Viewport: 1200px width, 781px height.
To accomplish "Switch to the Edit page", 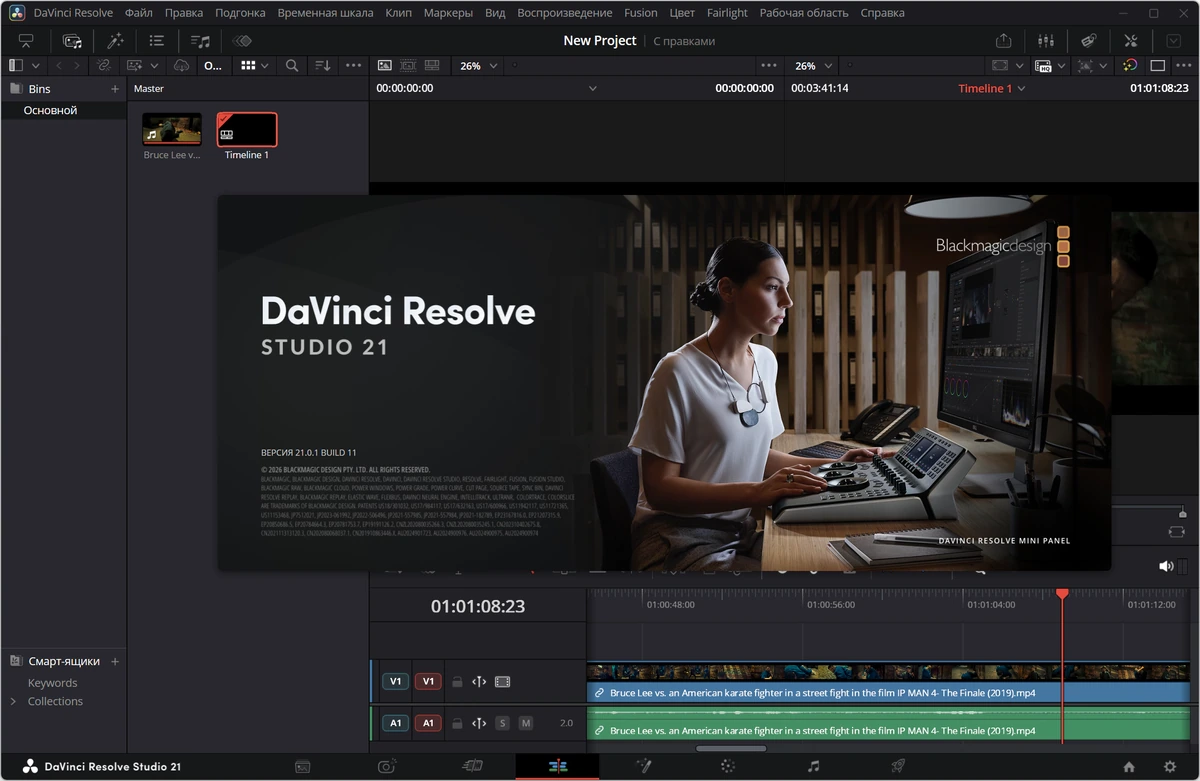I will 558,767.
